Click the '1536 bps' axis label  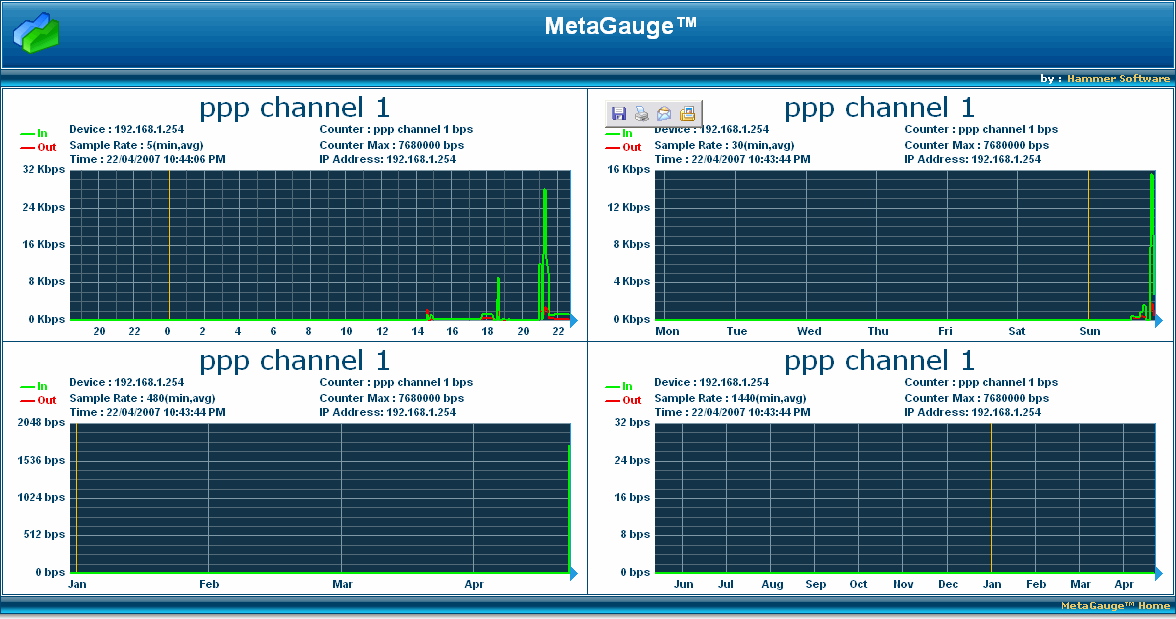point(41,460)
